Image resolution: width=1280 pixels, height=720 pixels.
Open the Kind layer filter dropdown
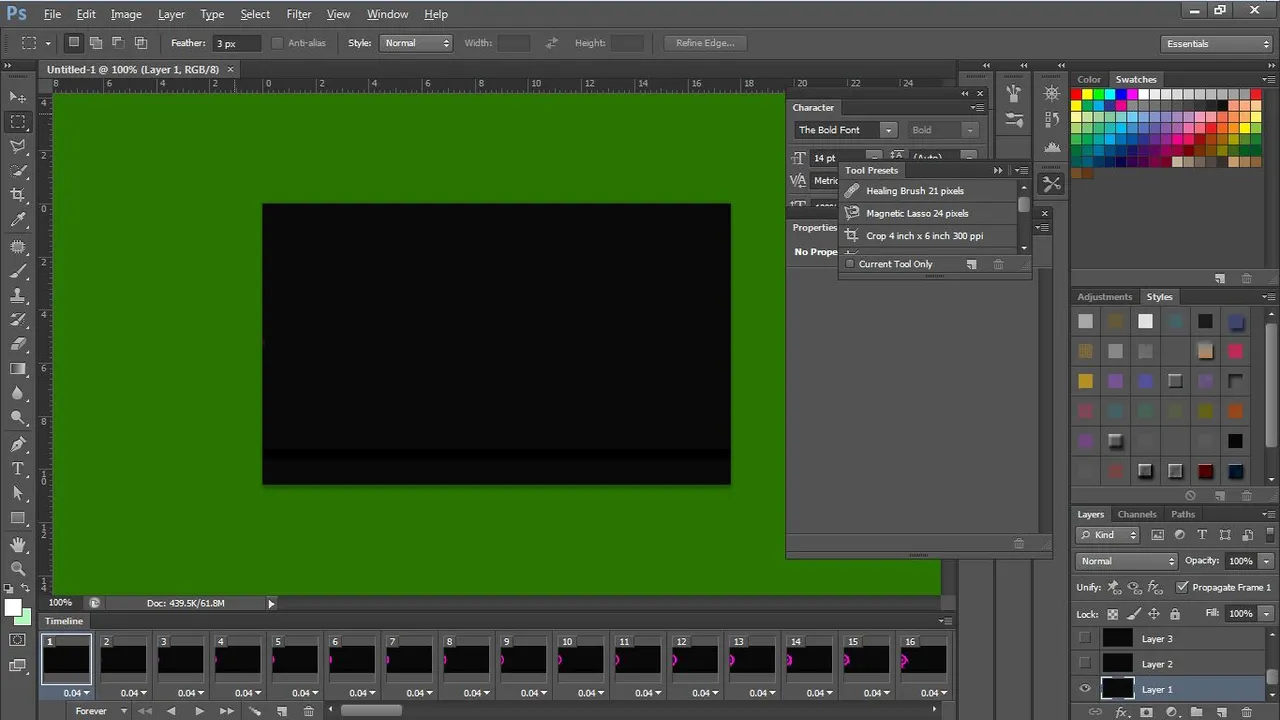pos(1109,535)
